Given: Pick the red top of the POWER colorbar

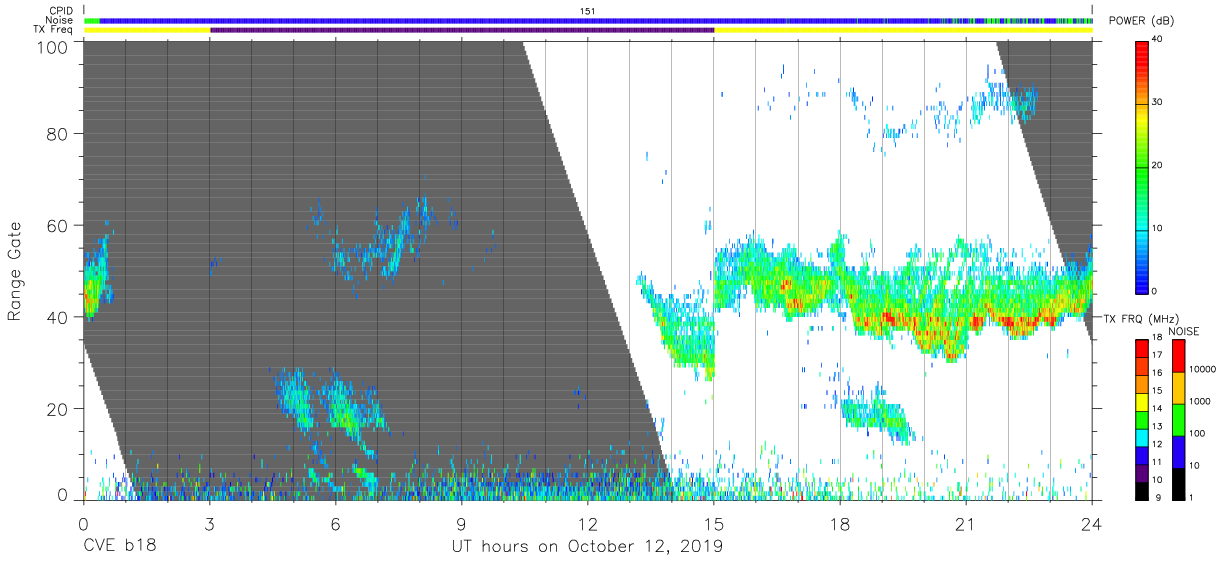Looking at the screenshot, I should pos(1142,50).
